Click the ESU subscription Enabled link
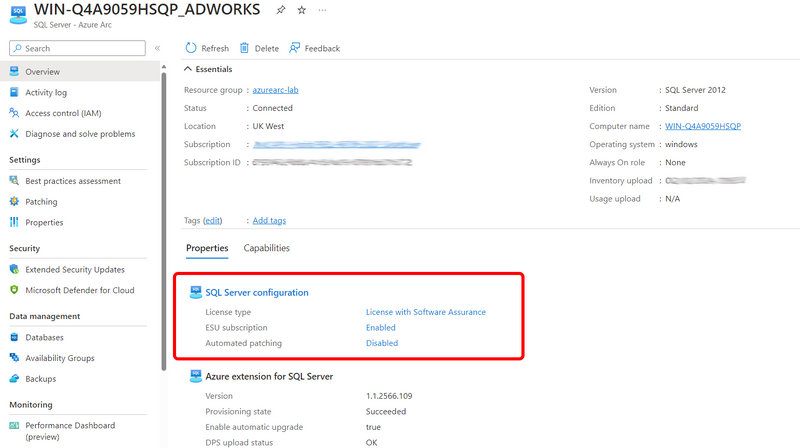 pos(381,328)
